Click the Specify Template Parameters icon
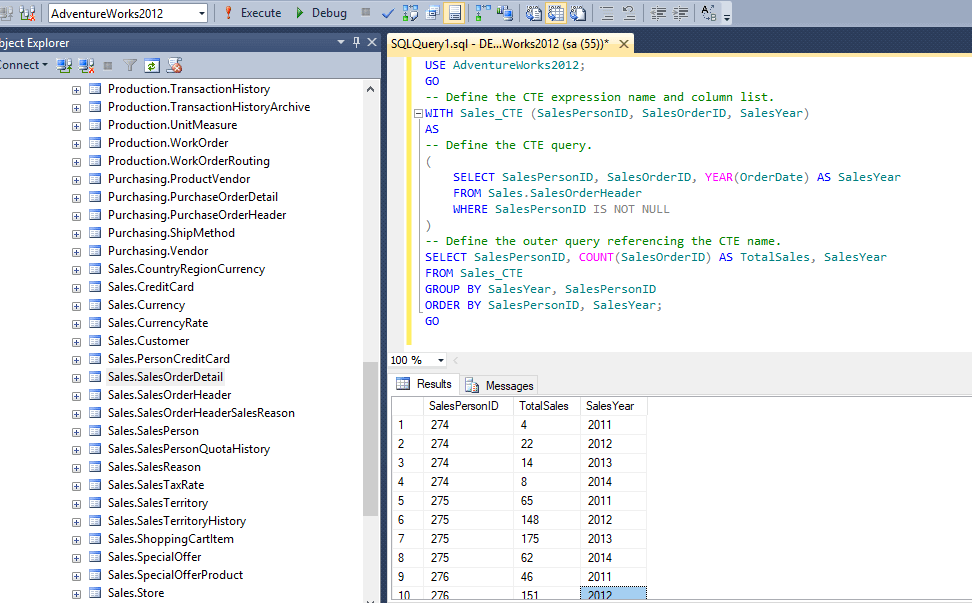Viewport: 972px width, 603px height. [x=708, y=13]
